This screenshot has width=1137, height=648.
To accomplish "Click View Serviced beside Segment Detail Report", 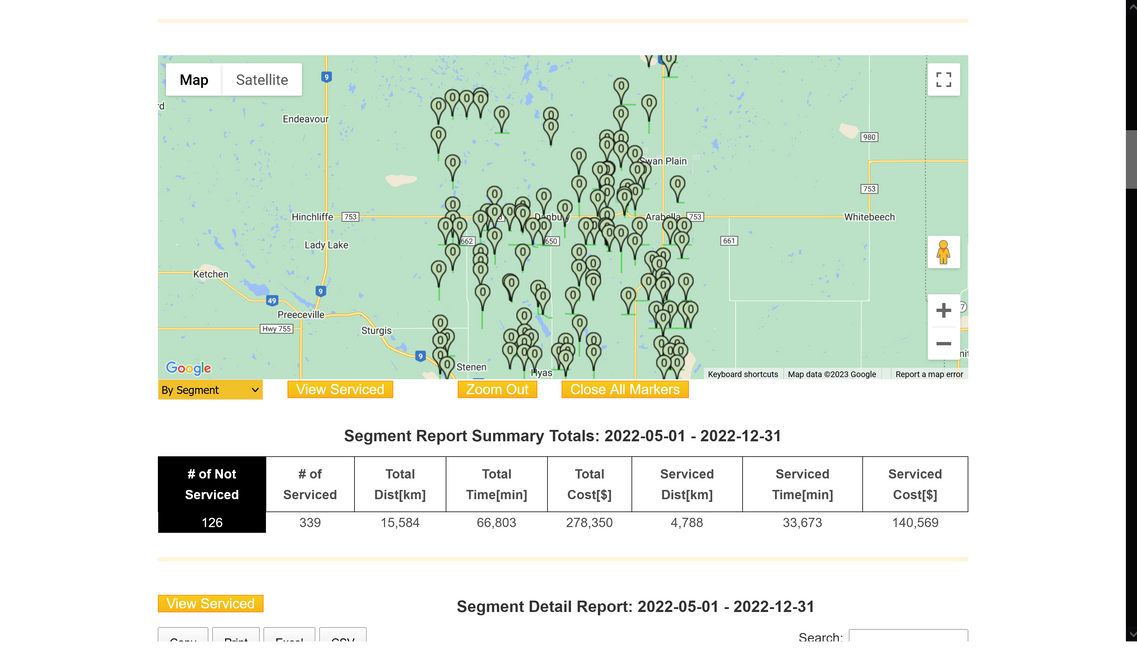I will pos(210,604).
